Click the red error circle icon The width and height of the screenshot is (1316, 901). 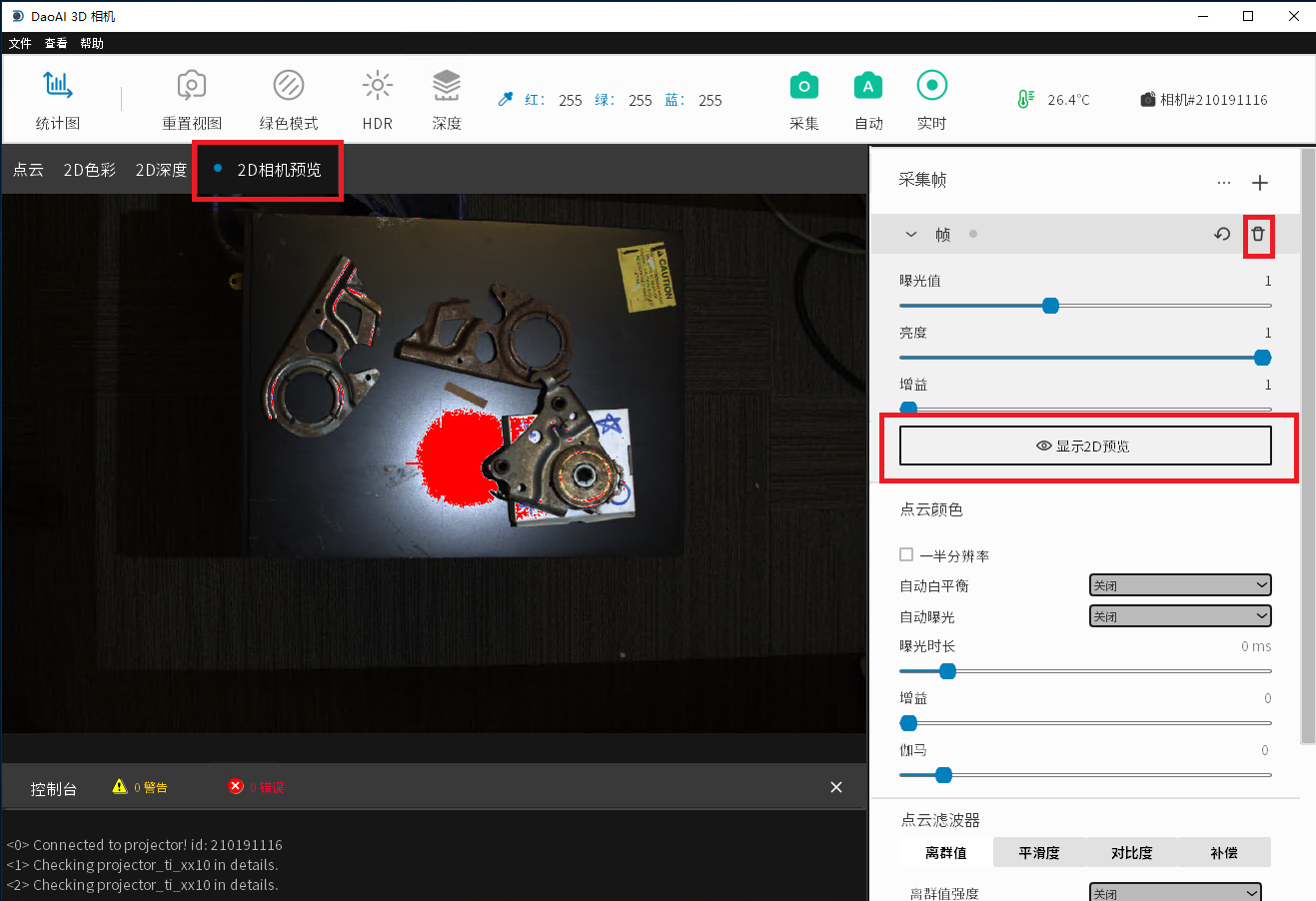pos(236,786)
